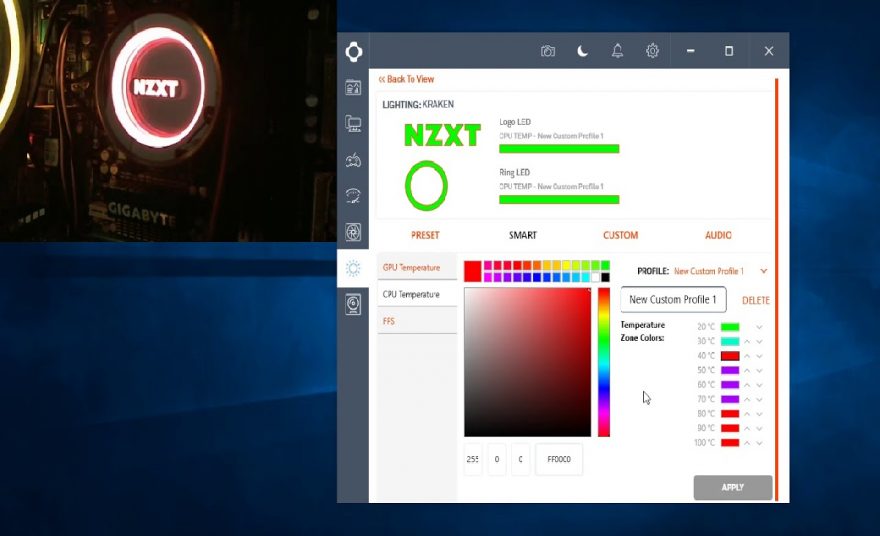Select the 90 °C red zone color
This screenshot has height=536, width=880.
pyautogui.click(x=730, y=428)
